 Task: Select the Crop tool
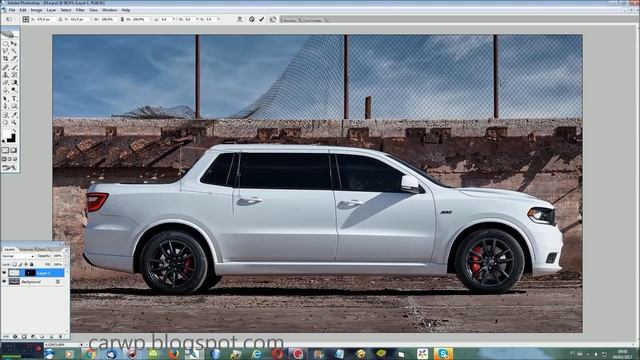coord(6,58)
